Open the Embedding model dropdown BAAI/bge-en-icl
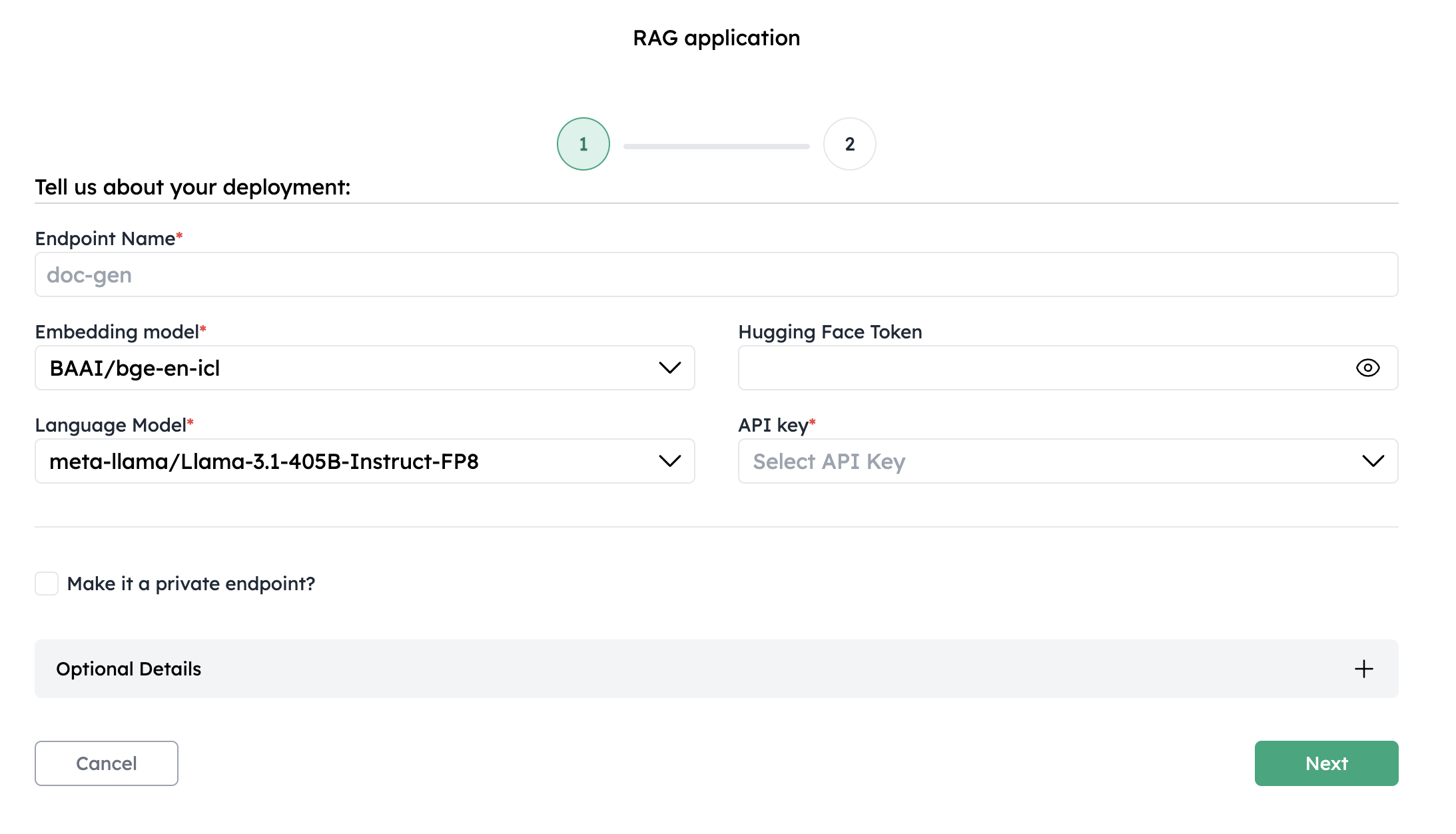This screenshot has height=834, width=1456. 365,368
